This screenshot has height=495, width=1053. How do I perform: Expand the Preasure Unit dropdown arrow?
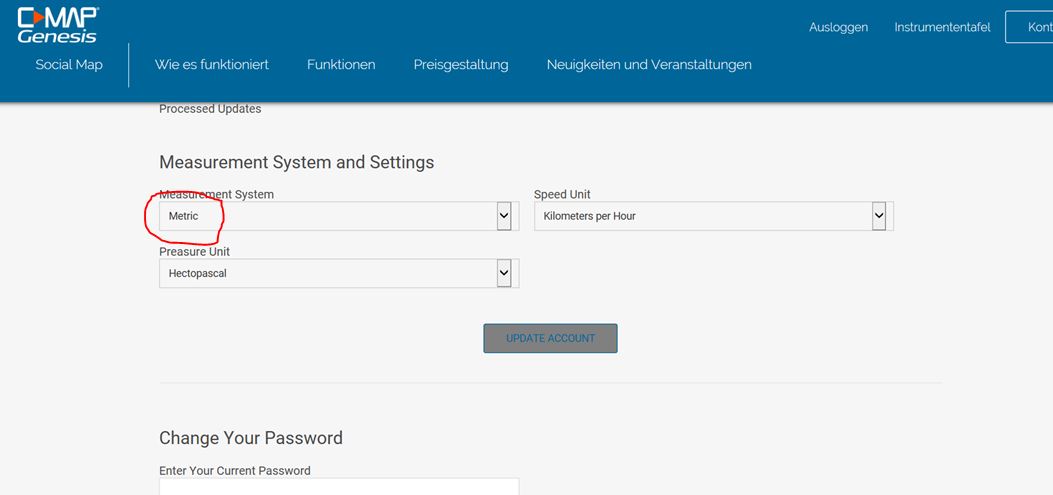pyautogui.click(x=504, y=273)
